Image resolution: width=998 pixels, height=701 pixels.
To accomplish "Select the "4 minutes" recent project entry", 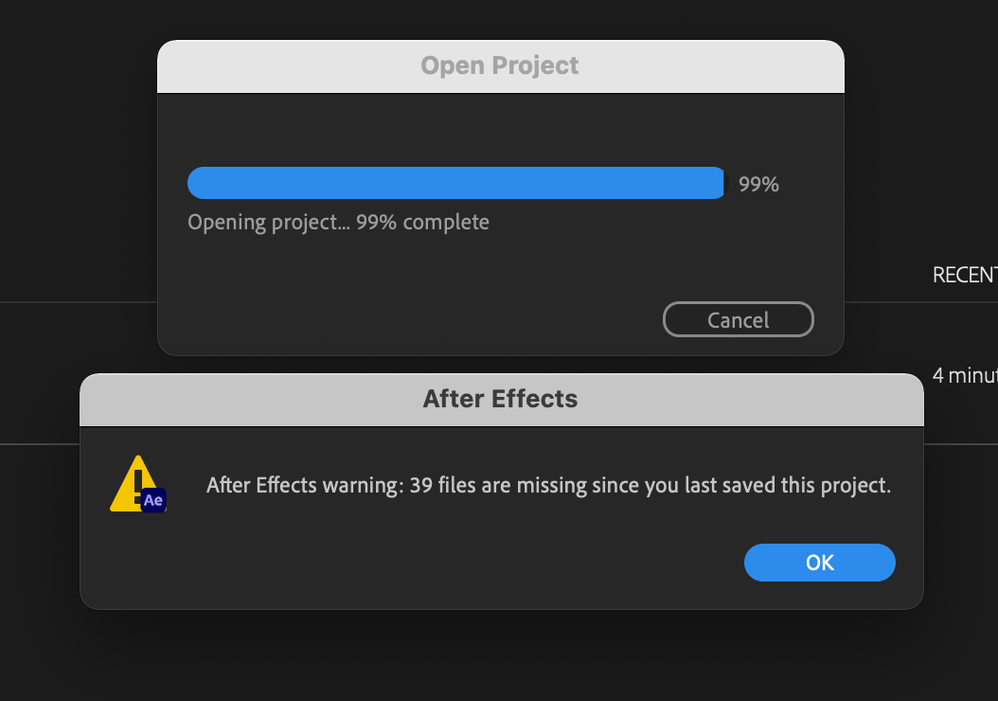I will point(964,376).
